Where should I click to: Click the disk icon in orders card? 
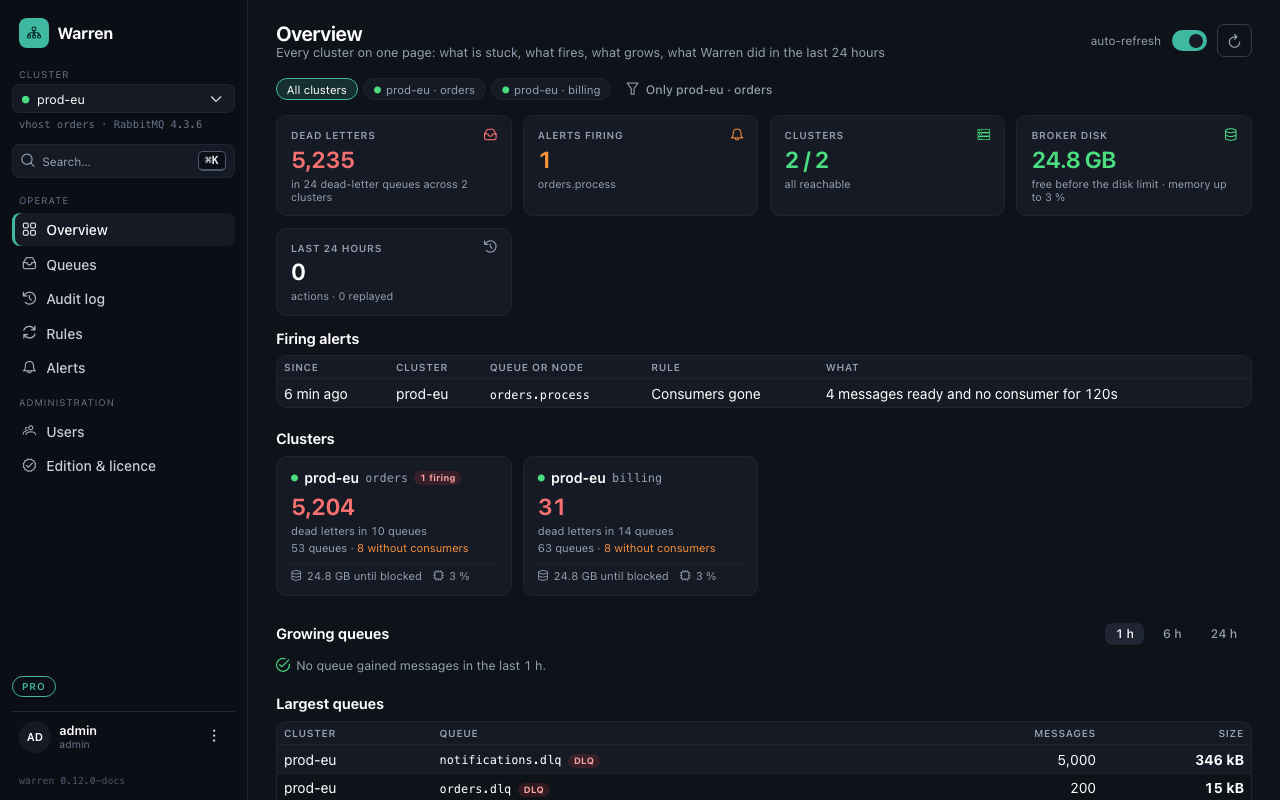[x=296, y=576]
